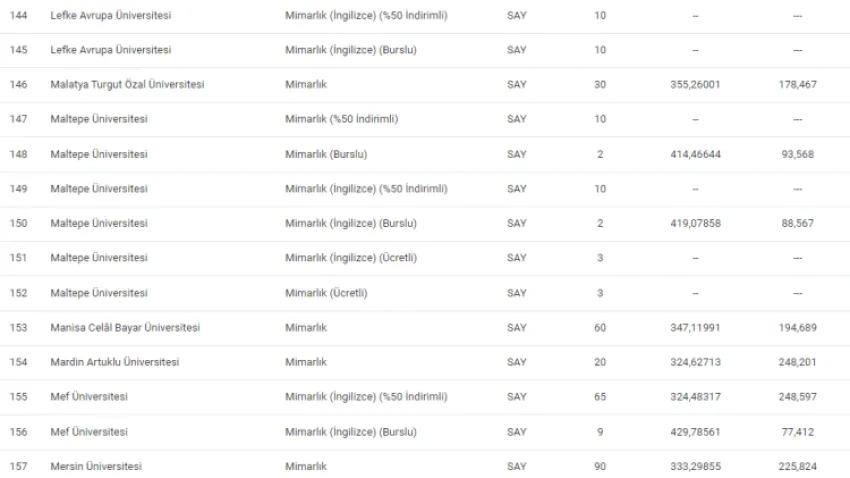Click Manisa Celâl Bayar Üniversitesi text
This screenshot has height=478, width=850.
coord(125,327)
